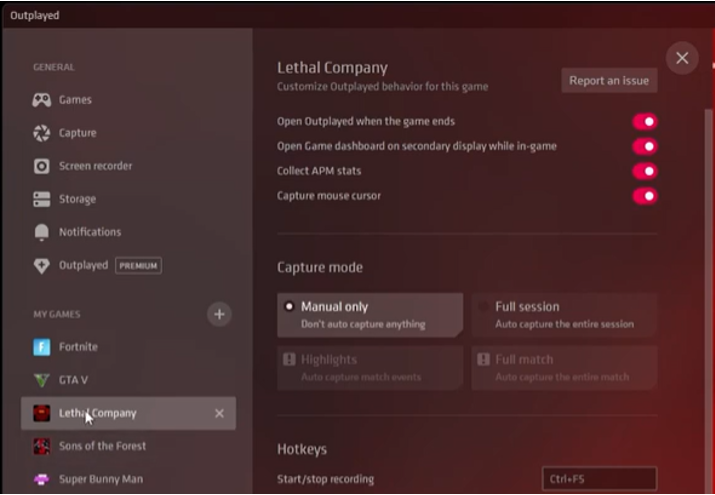Open the Notifications settings section
This screenshot has width=715, height=495.
[129, 232]
